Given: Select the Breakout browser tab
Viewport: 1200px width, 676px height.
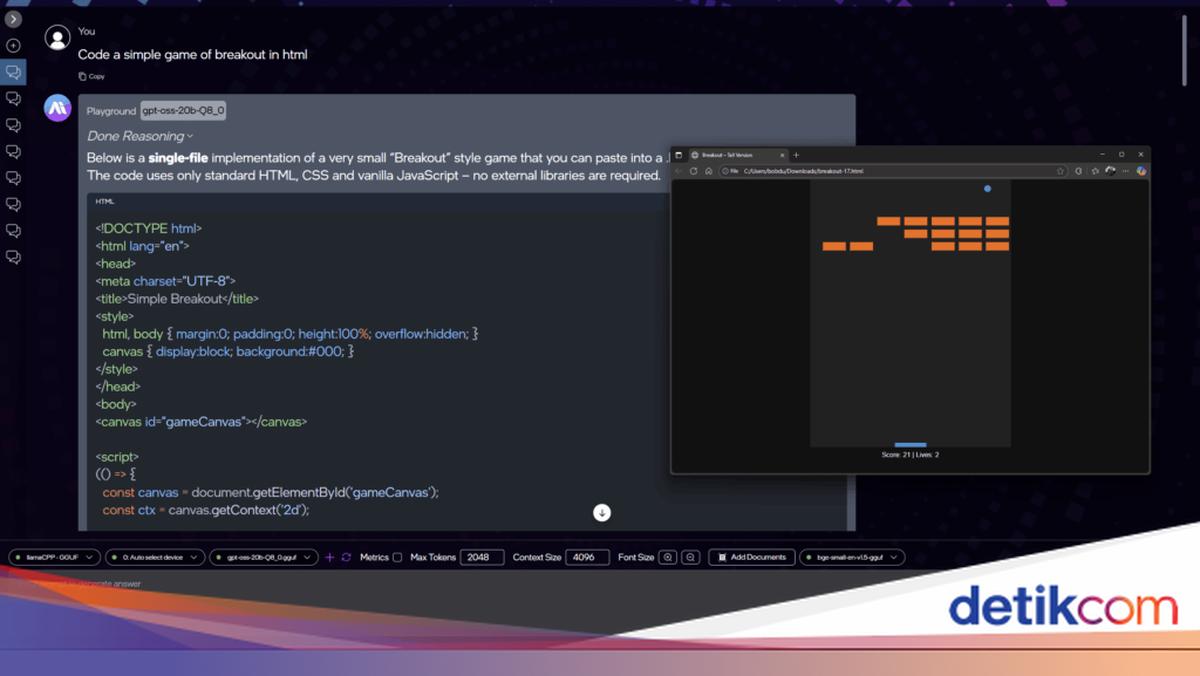Looking at the screenshot, I should coord(730,155).
